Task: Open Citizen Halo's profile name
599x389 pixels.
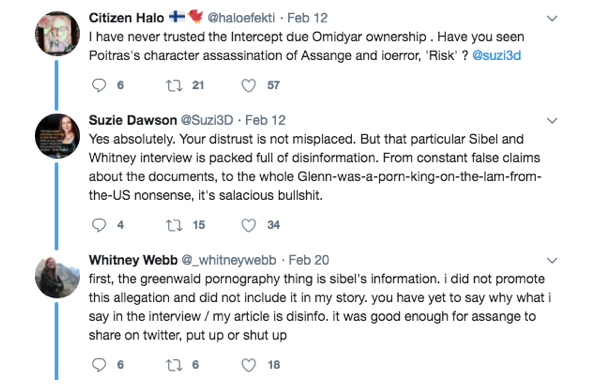Action: (126, 18)
